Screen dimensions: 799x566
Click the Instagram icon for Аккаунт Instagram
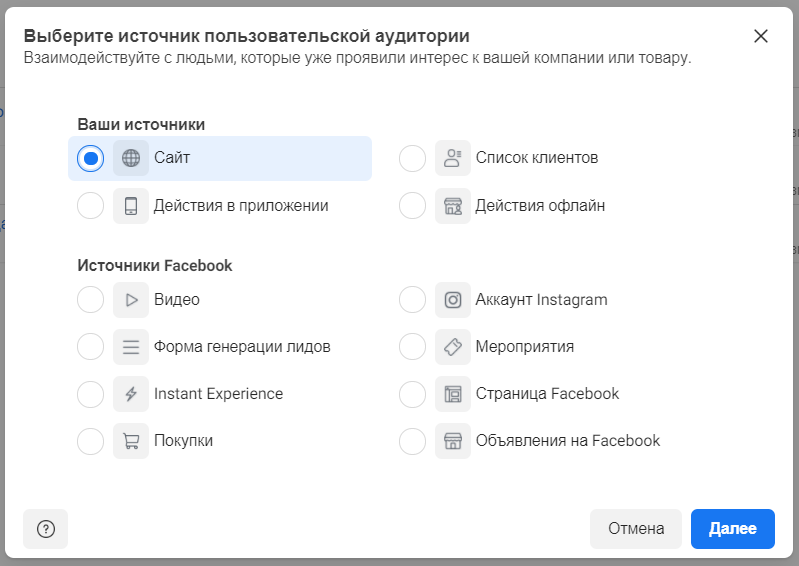[x=453, y=300]
